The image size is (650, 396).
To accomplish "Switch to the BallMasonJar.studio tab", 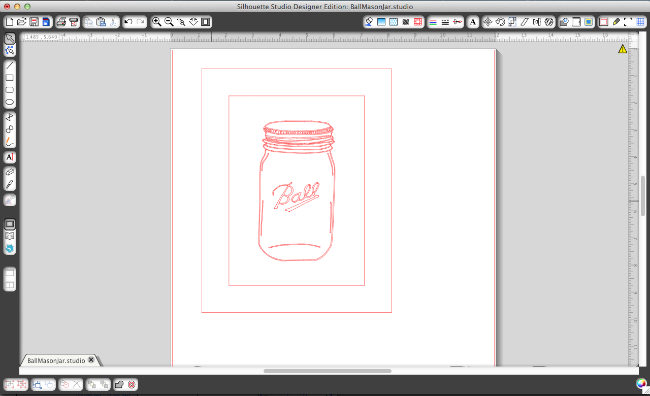I will point(56,360).
